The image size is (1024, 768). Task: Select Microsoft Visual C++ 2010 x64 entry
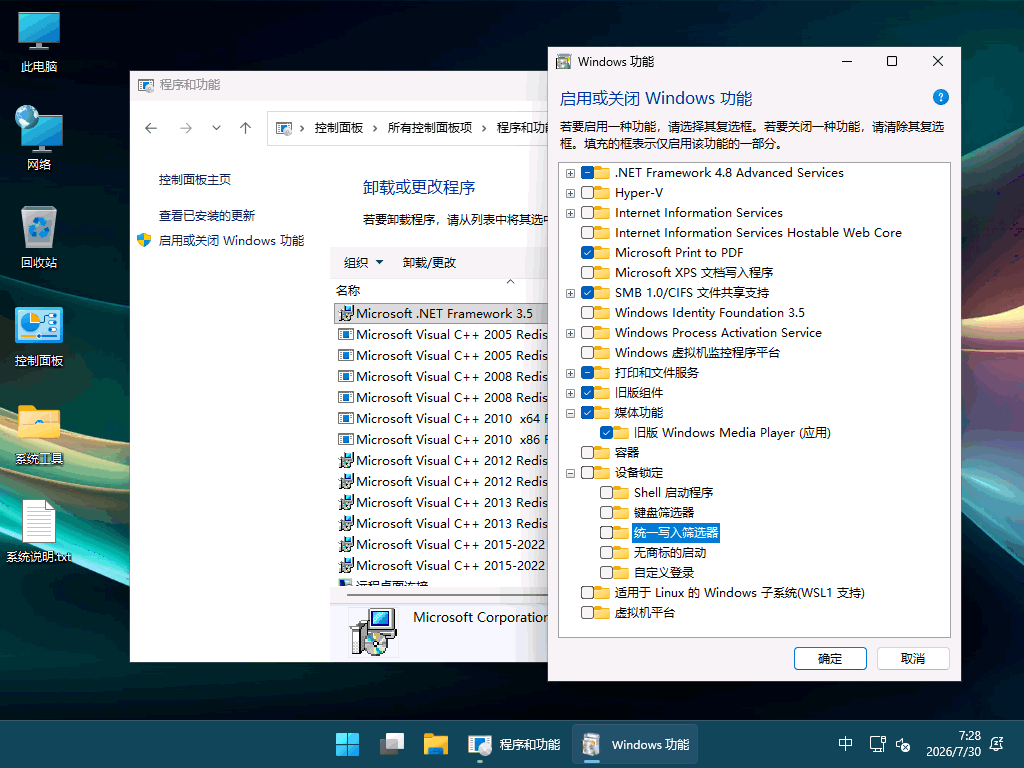coord(441,419)
